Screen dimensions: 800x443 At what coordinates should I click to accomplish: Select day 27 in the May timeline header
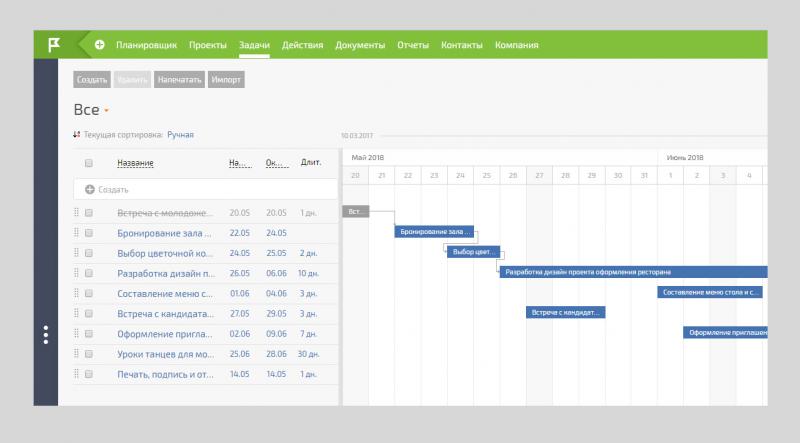539,176
